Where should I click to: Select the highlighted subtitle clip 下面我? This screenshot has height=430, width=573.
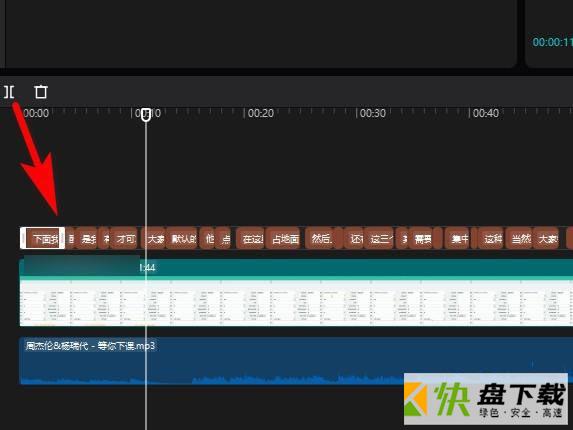(x=42, y=238)
